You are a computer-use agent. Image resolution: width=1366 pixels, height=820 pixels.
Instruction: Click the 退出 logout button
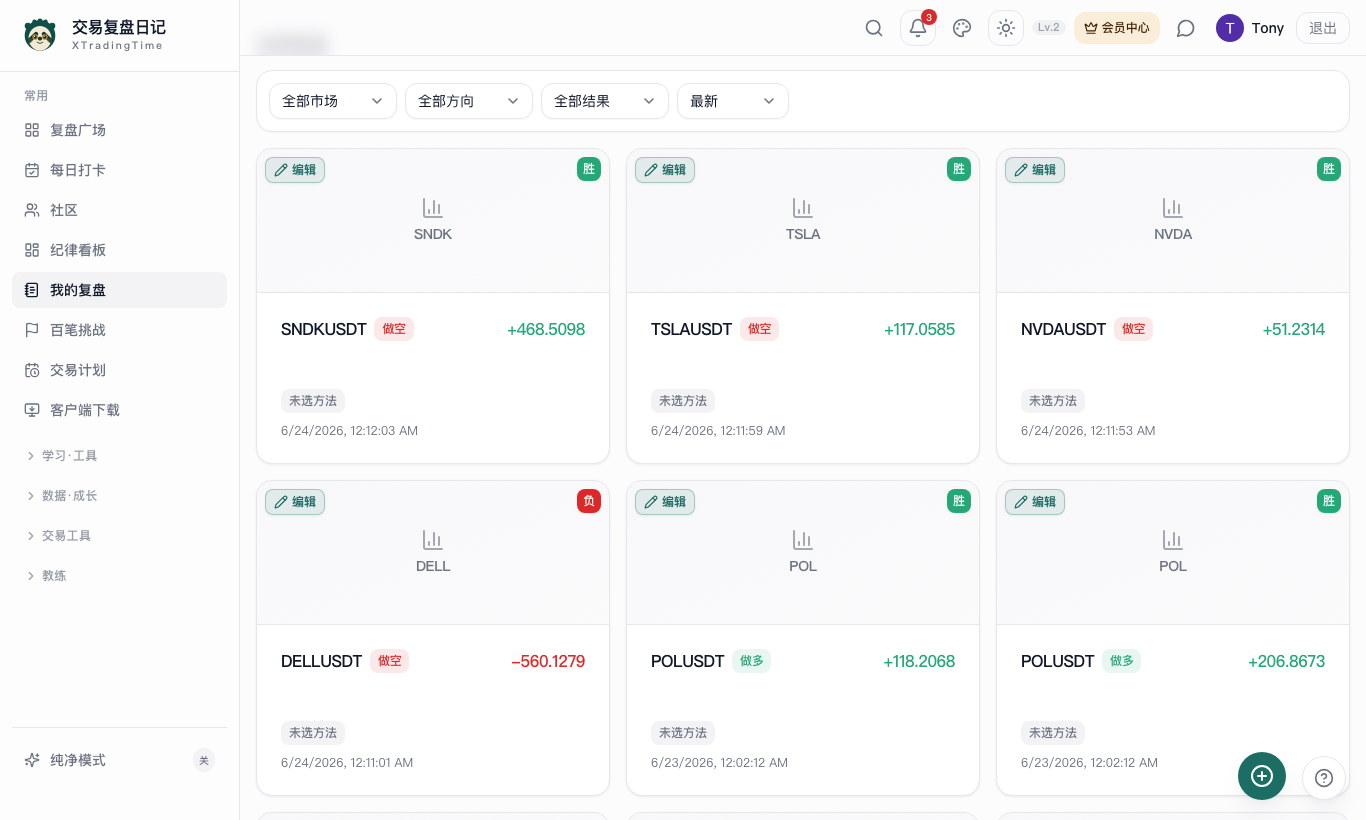(1323, 28)
